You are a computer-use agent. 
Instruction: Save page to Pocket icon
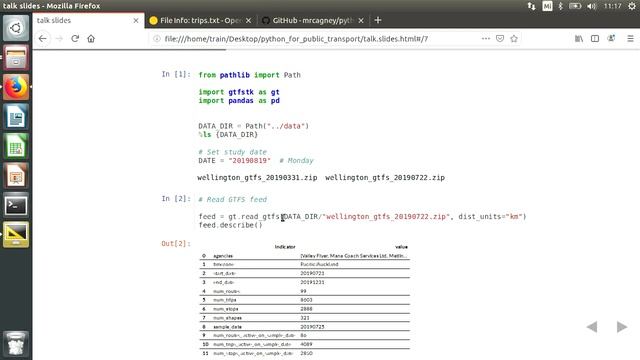click(500, 39)
